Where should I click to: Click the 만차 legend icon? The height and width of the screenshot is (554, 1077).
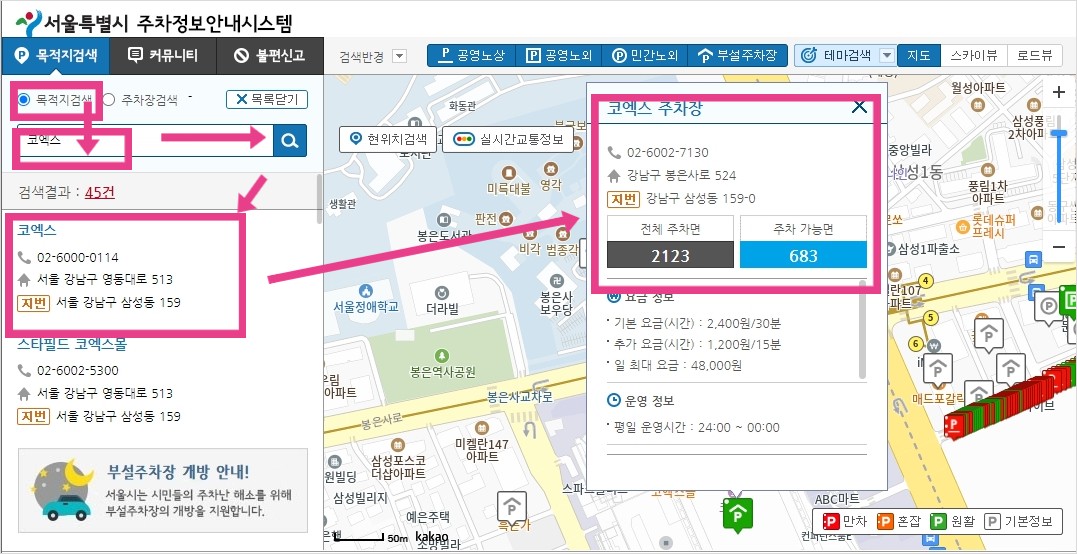point(831,521)
